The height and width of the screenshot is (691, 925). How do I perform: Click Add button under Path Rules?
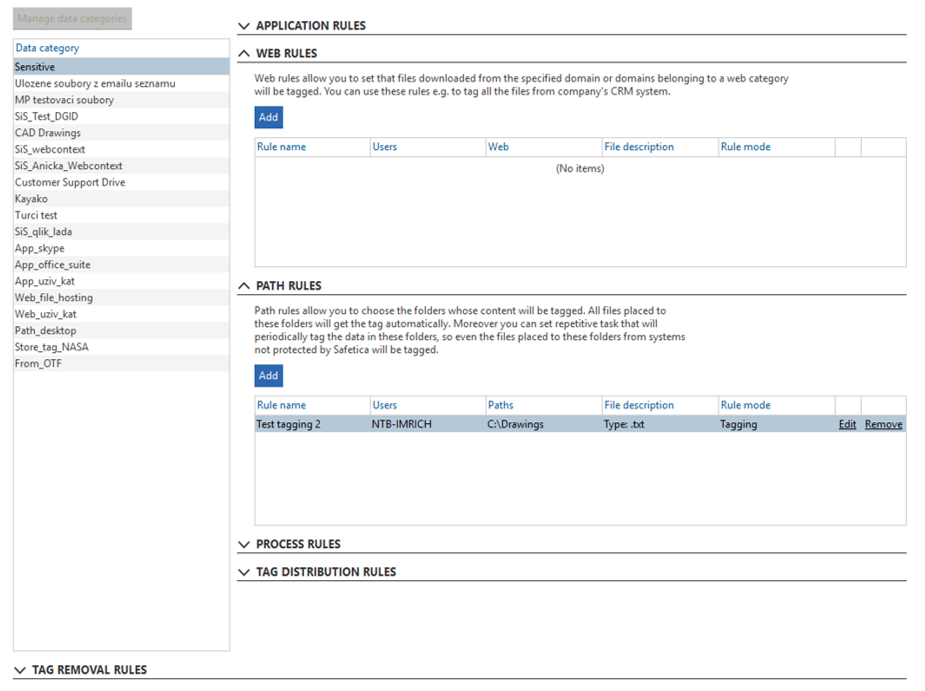point(268,376)
